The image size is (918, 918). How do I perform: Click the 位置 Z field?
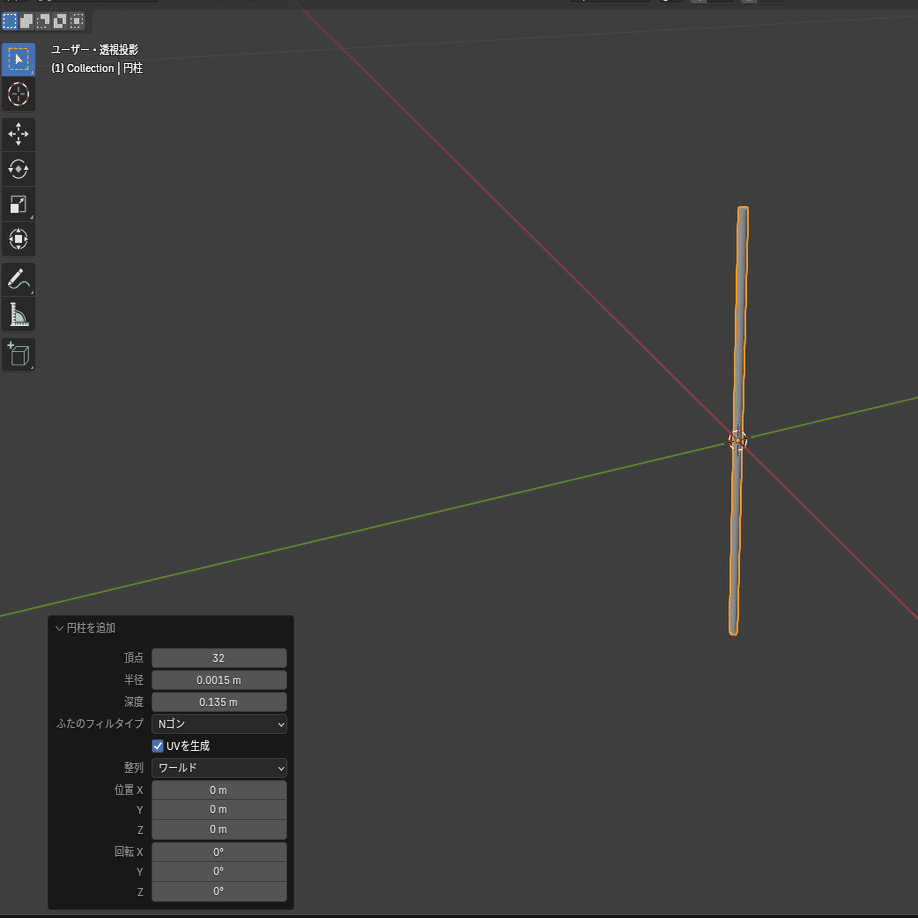pyautogui.click(x=219, y=830)
